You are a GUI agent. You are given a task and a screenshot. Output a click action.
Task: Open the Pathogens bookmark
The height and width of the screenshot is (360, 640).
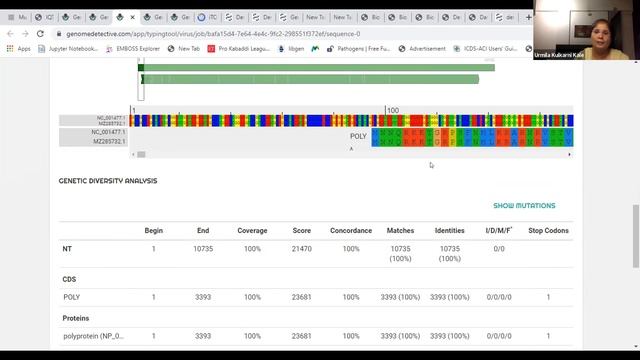tap(358, 49)
